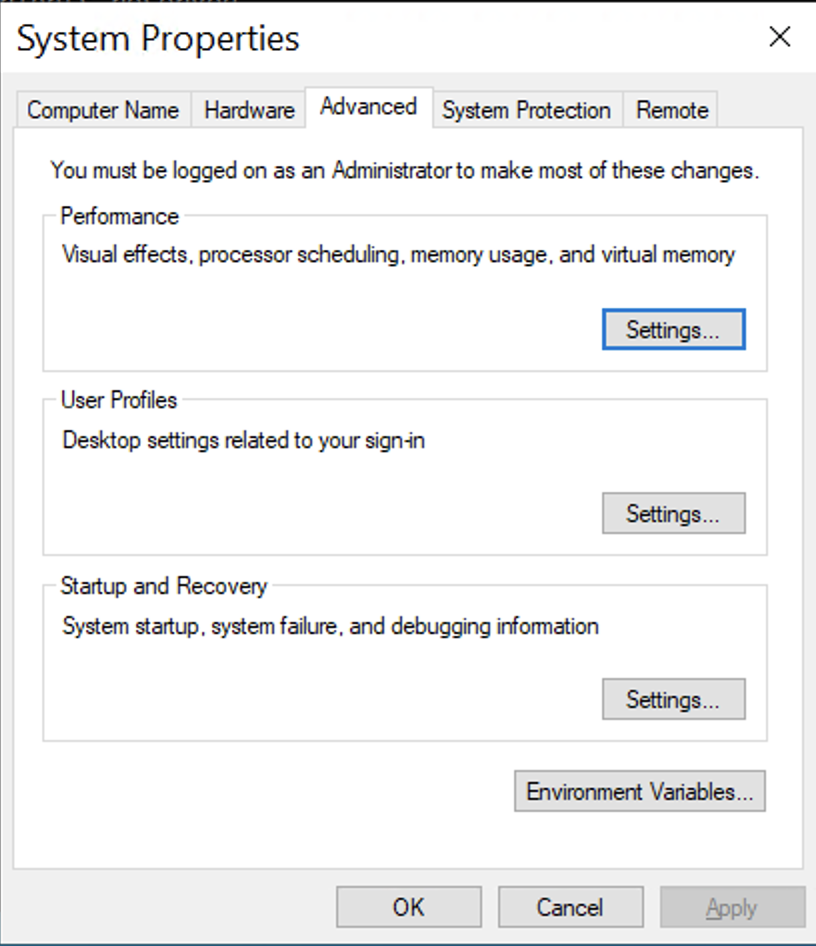Select the Advanced tab
Screen dimensions: 816x946
pos(367,106)
